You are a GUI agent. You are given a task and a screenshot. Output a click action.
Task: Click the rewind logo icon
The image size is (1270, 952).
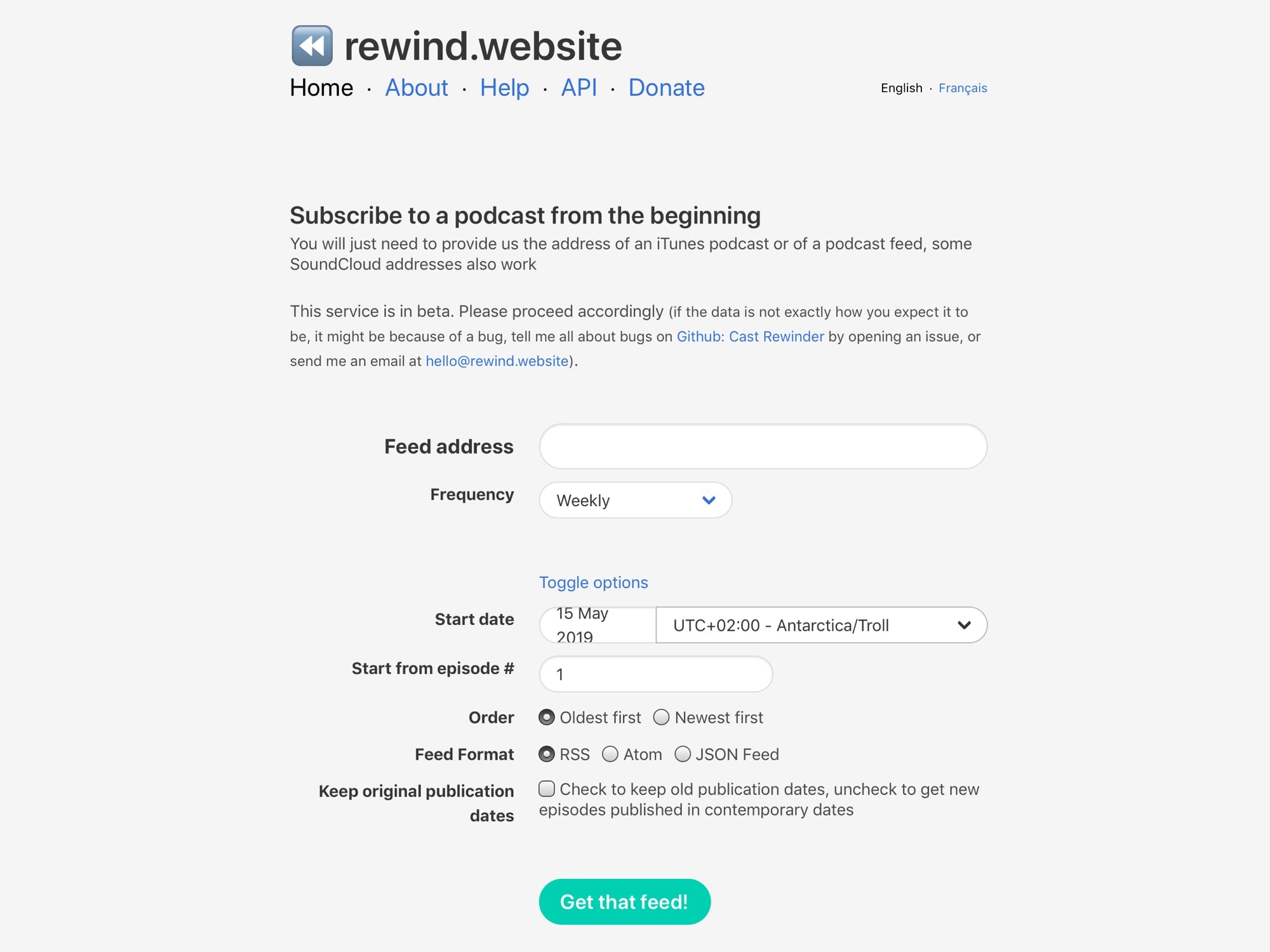tap(312, 46)
